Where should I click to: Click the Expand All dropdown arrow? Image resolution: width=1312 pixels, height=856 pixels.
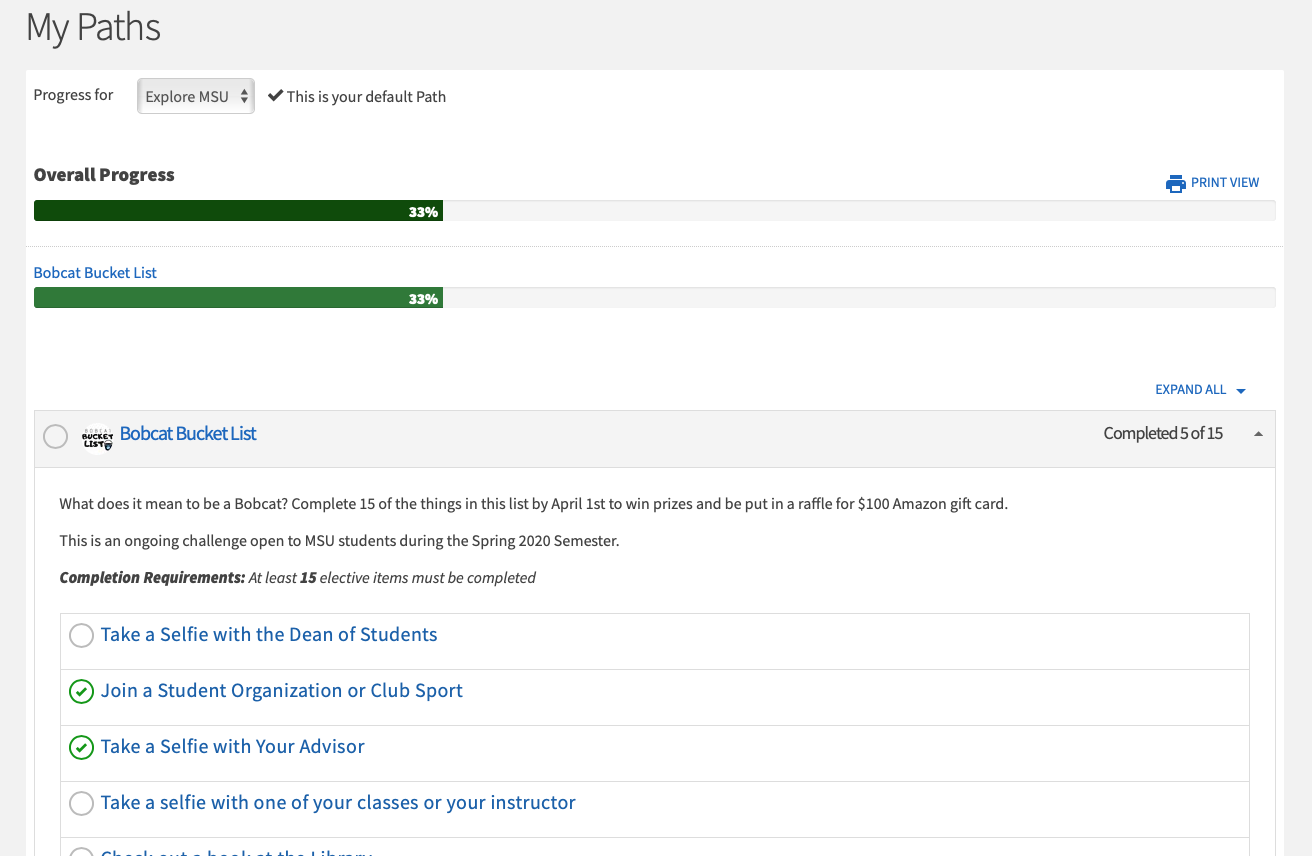(x=1241, y=391)
